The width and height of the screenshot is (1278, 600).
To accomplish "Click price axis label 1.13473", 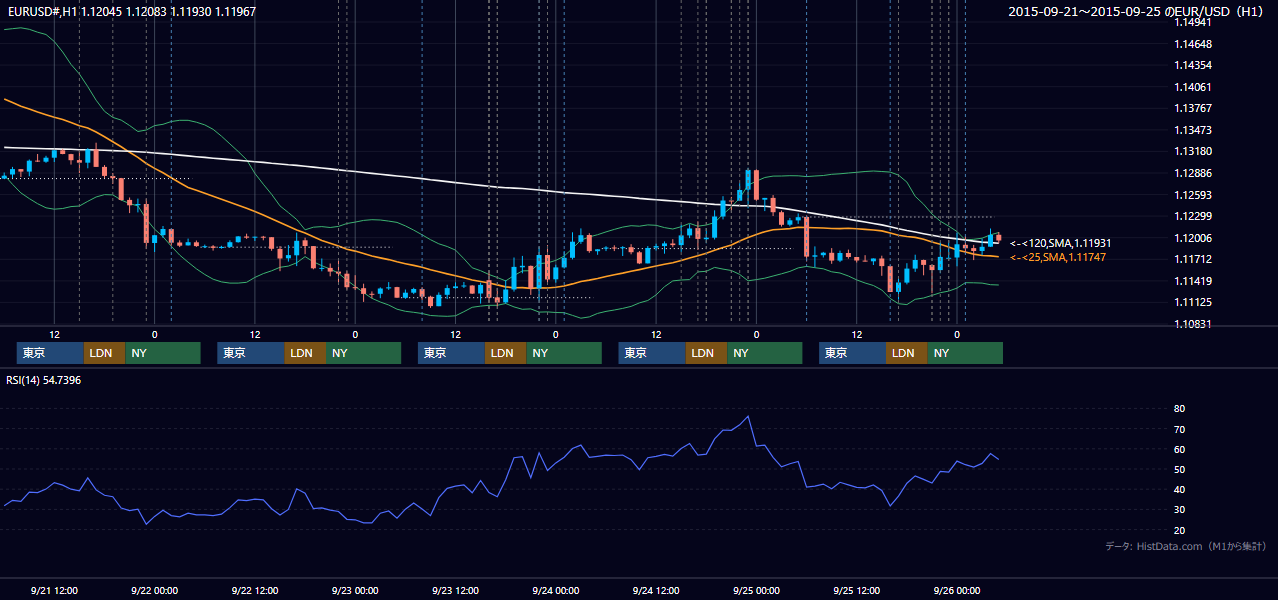I will (1193, 130).
